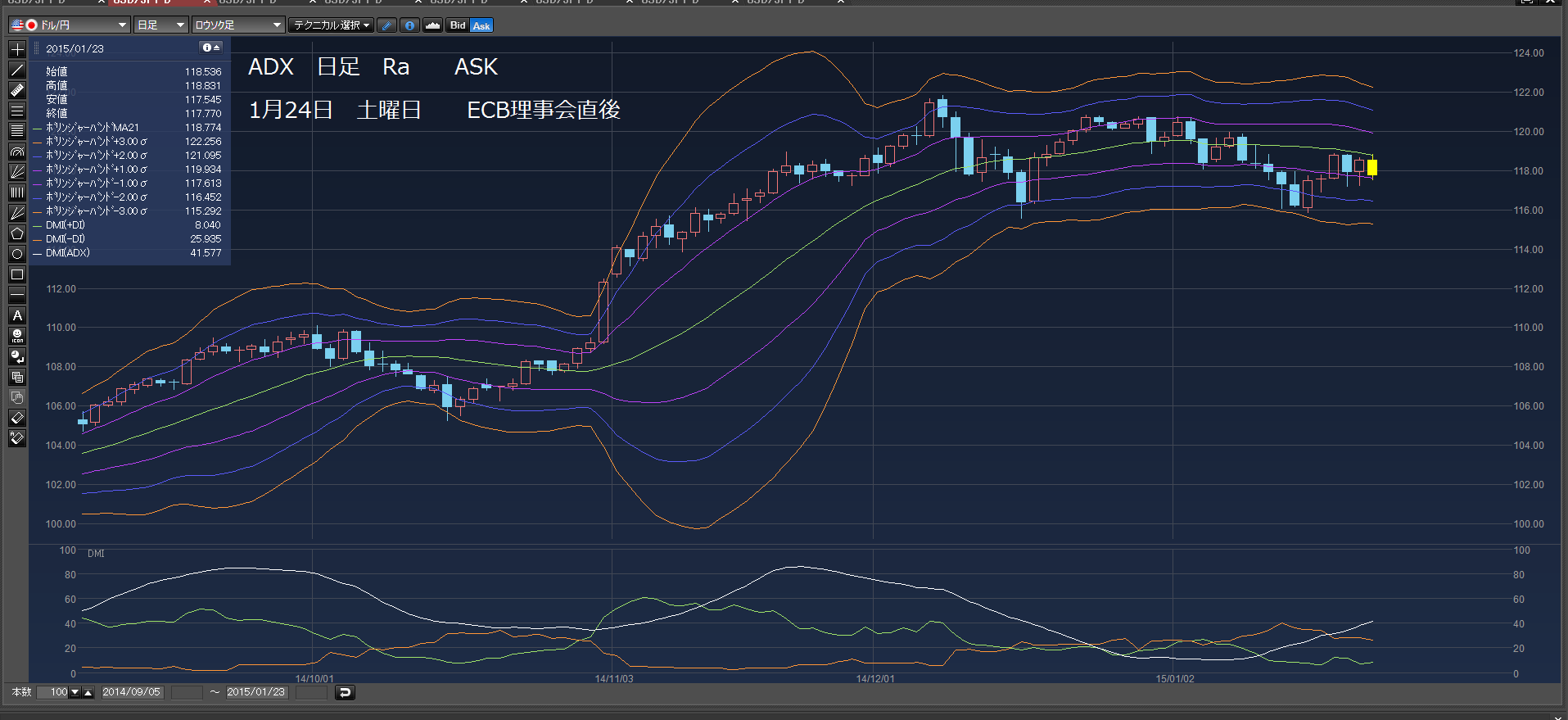Select the erase-all eraser tool

pyautogui.click(x=17, y=438)
